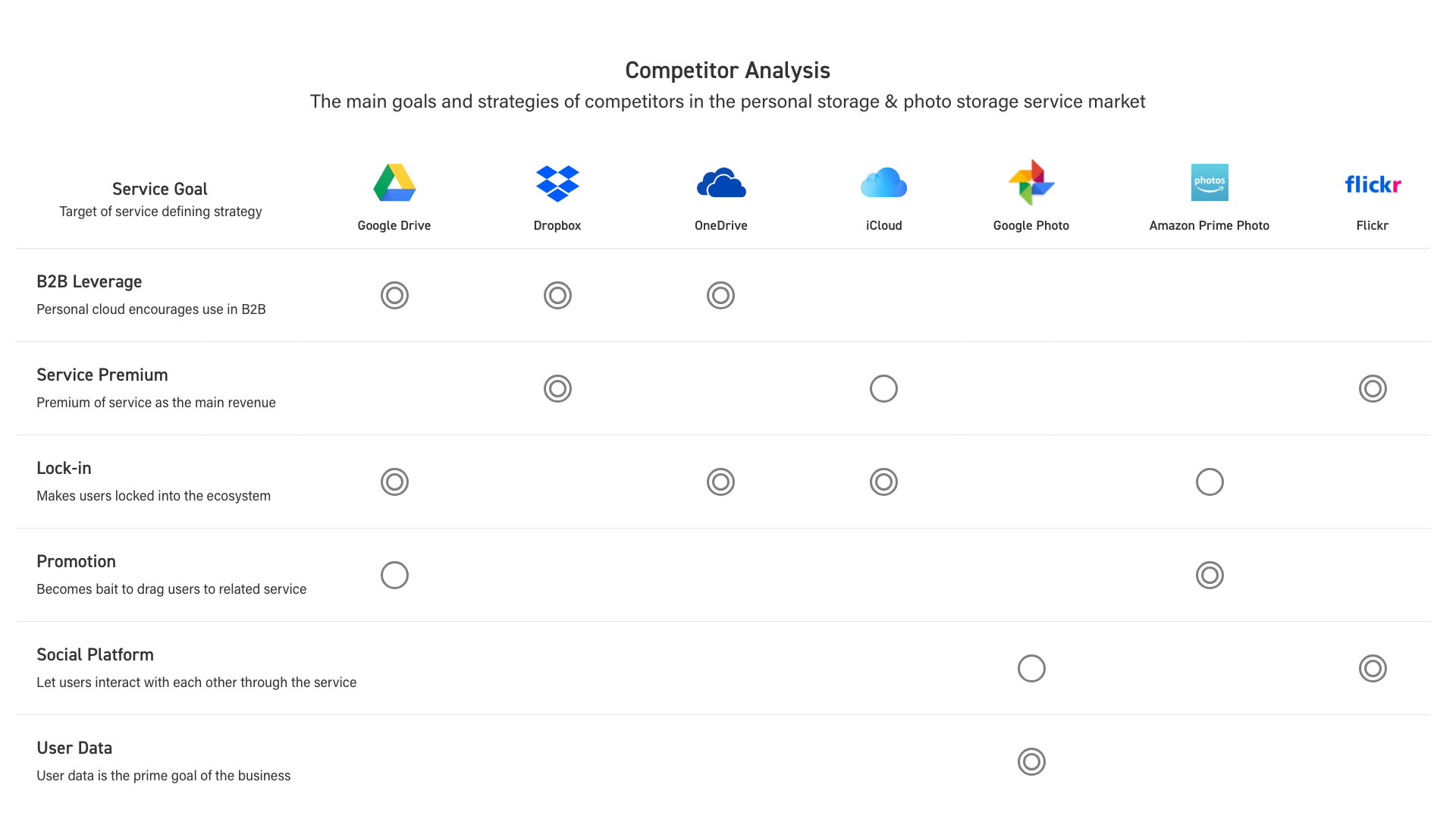Click the Google Drive logo
Viewport: 1456px width, 819px height.
(x=394, y=183)
